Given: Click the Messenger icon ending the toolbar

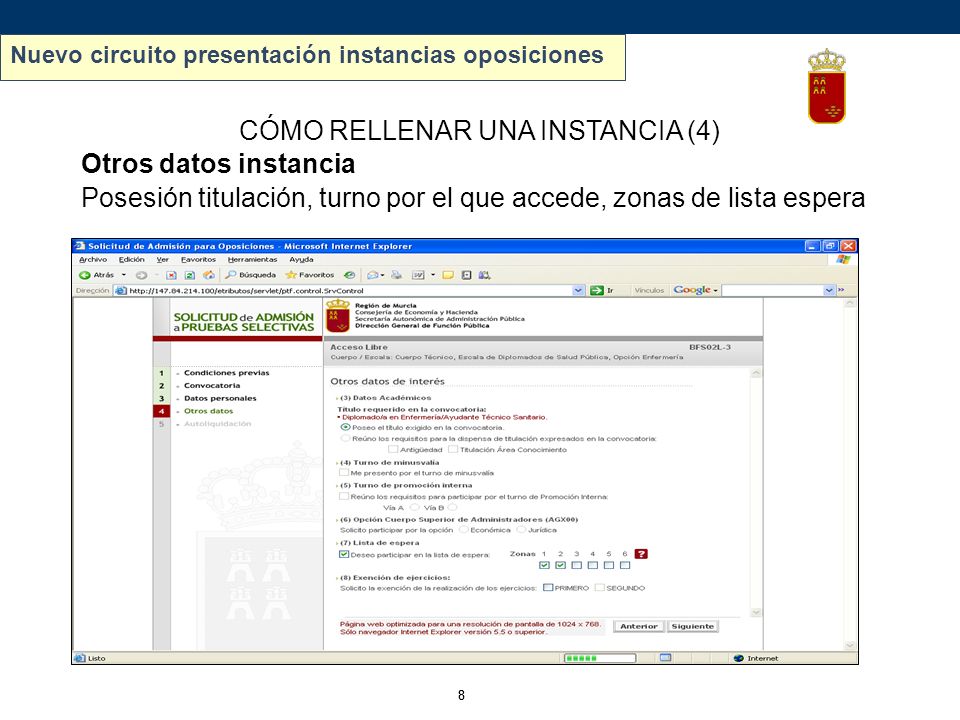Looking at the screenshot, I should 484,276.
